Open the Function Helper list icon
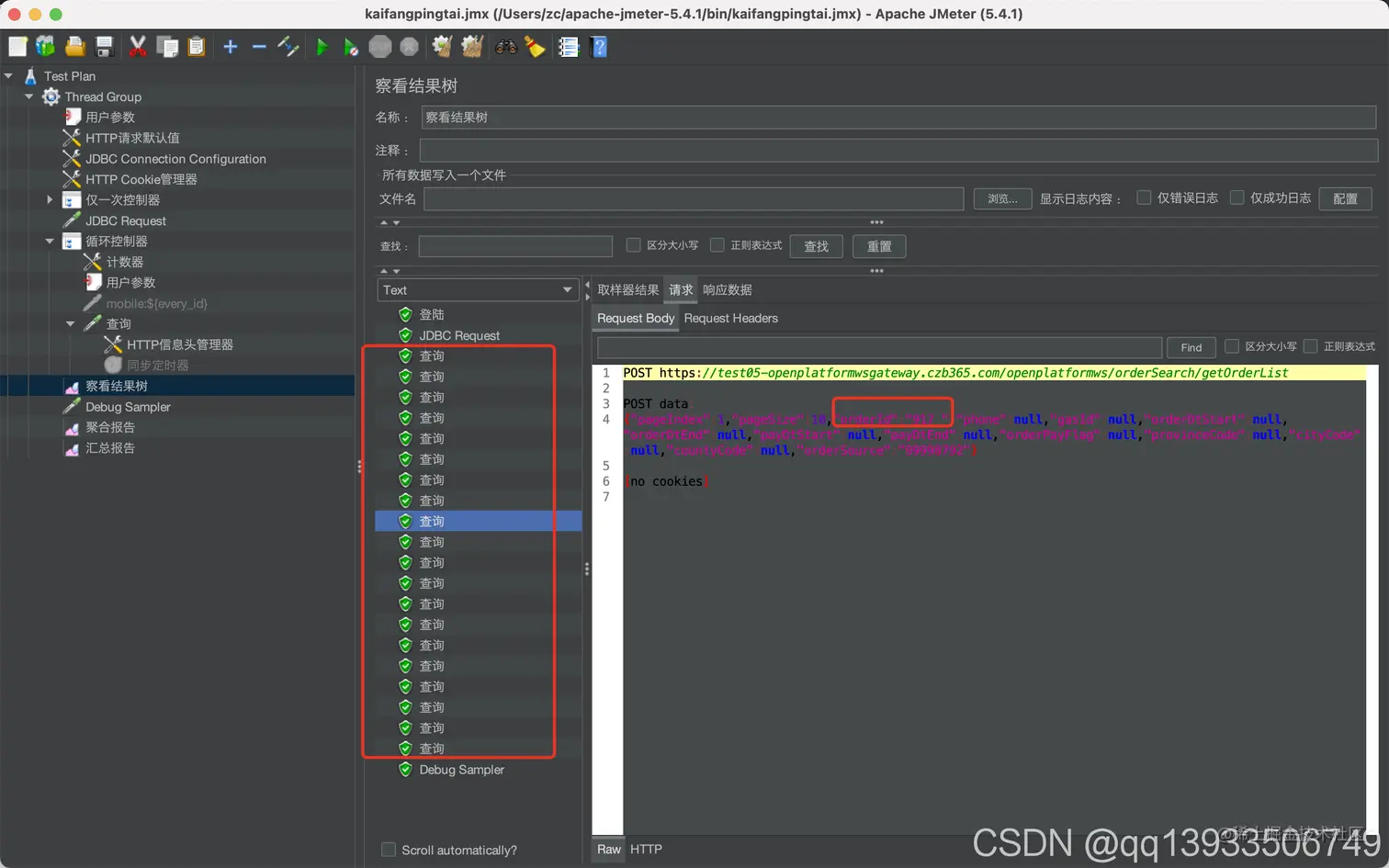Viewport: 1389px width, 868px height. pos(569,46)
